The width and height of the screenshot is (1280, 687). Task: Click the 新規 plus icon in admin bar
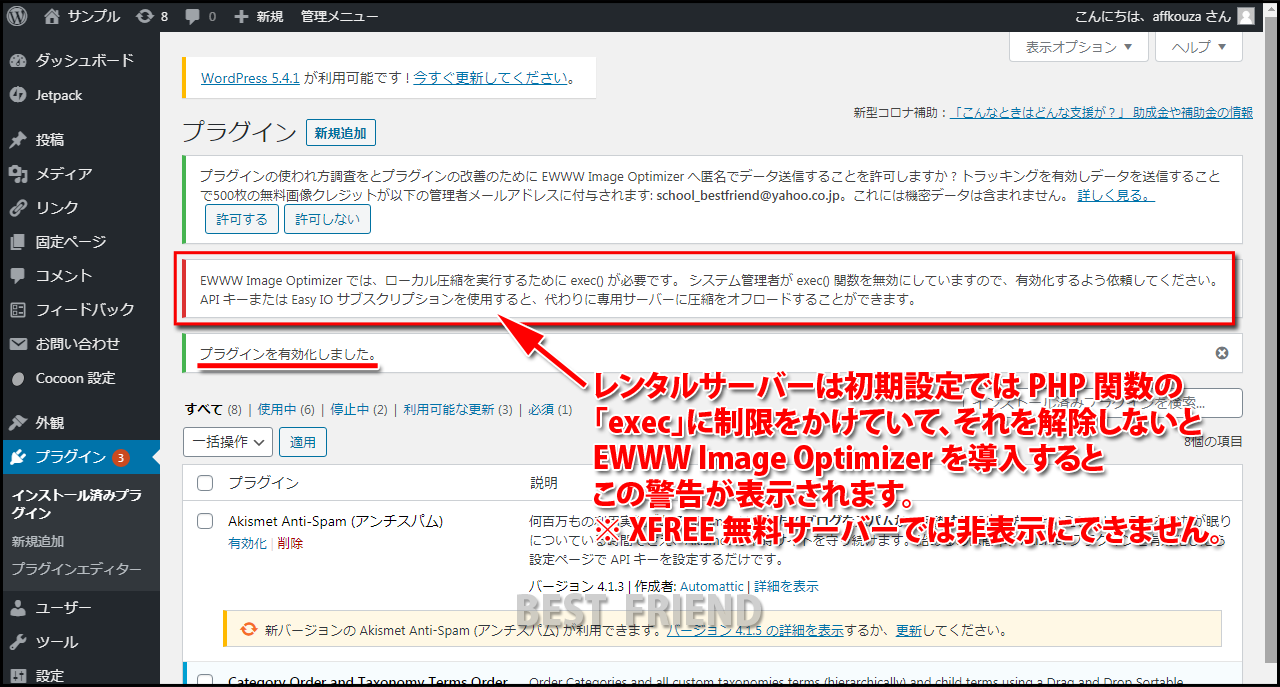click(241, 16)
